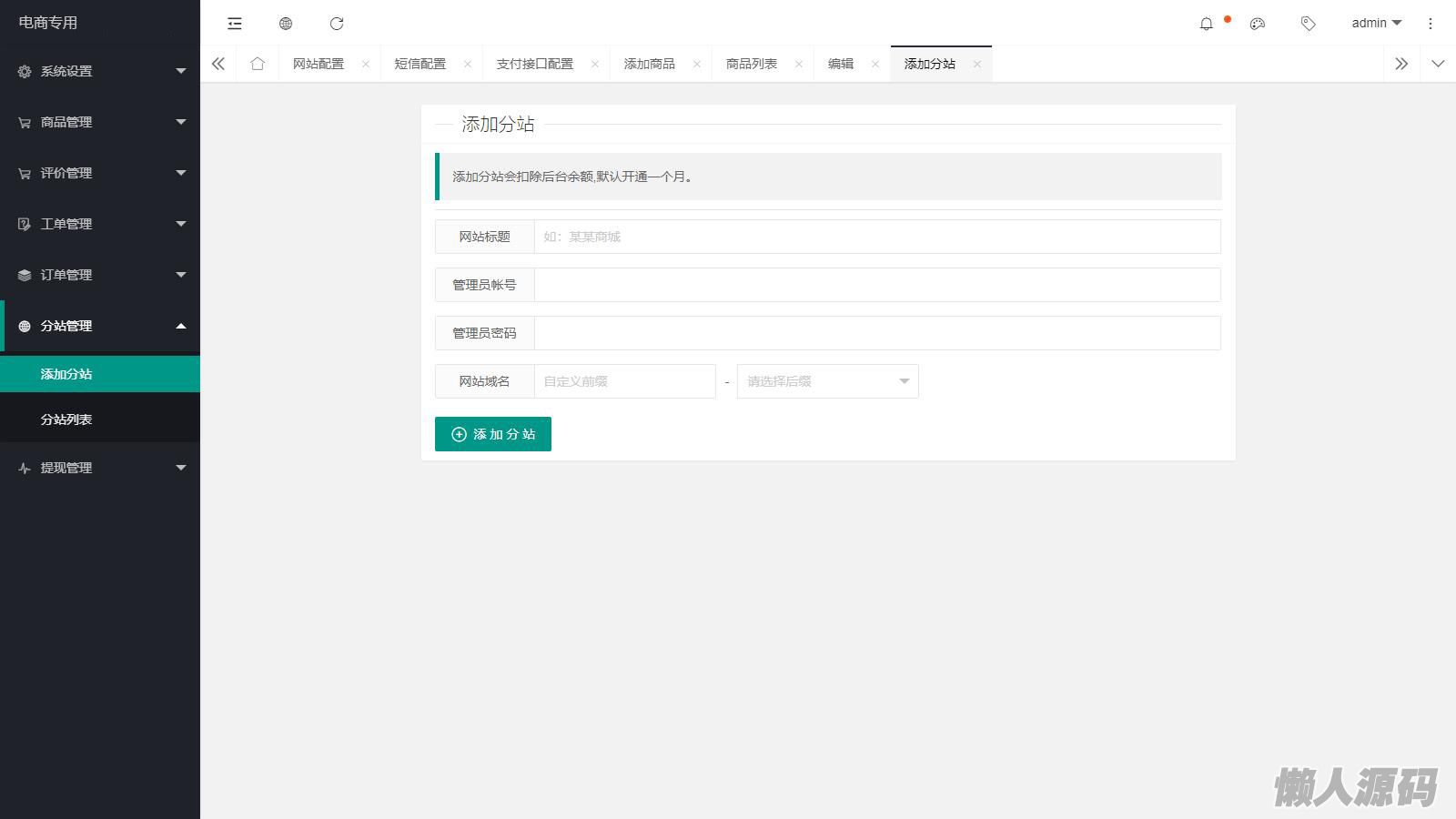The image size is (1456, 819).
Task: Click the 添加分站 submit button
Action: coord(493,434)
